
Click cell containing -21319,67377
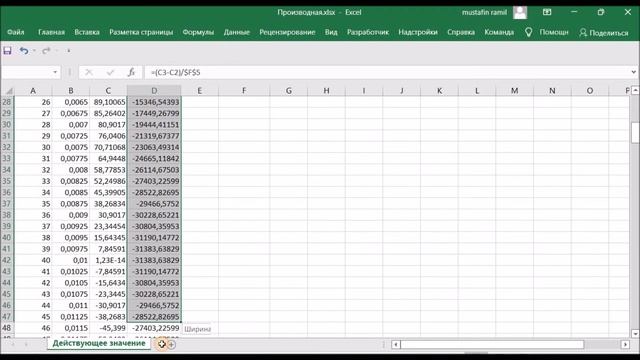154,136
